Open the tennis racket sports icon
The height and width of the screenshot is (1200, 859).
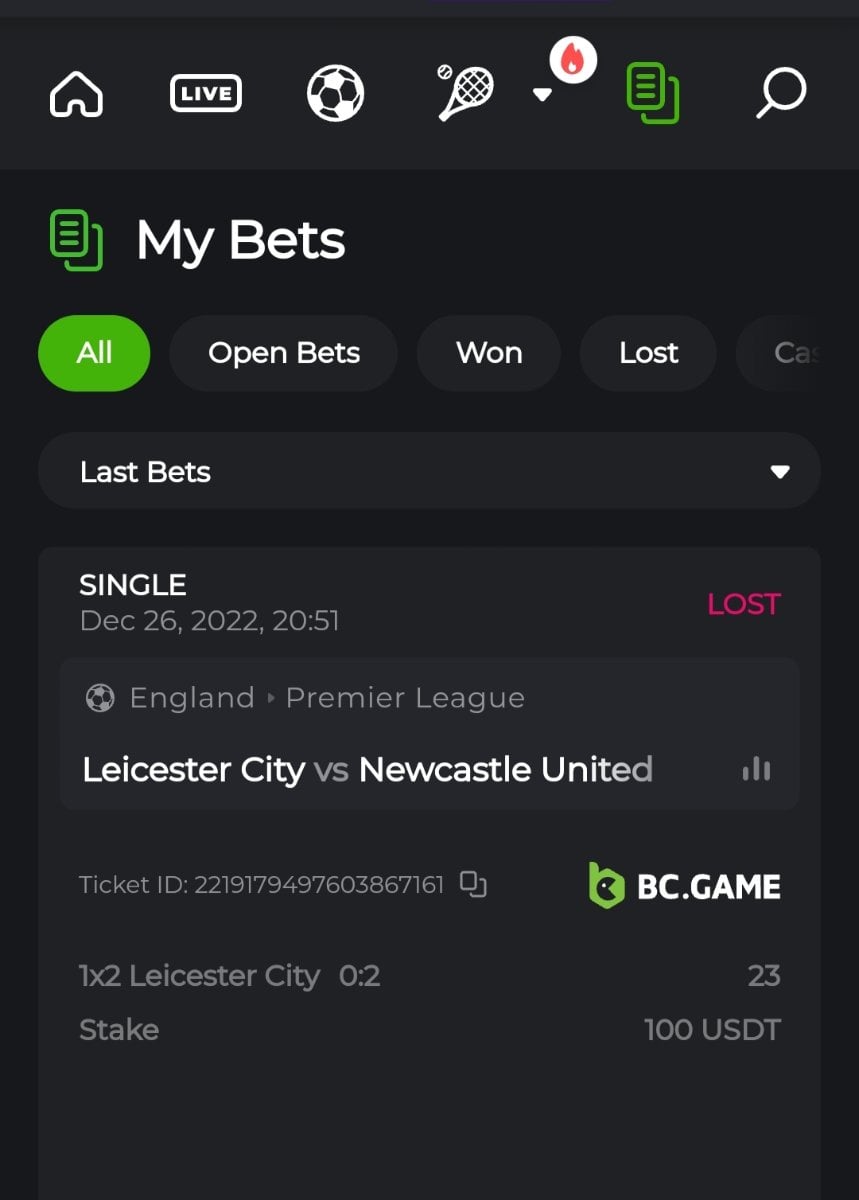coord(464,93)
